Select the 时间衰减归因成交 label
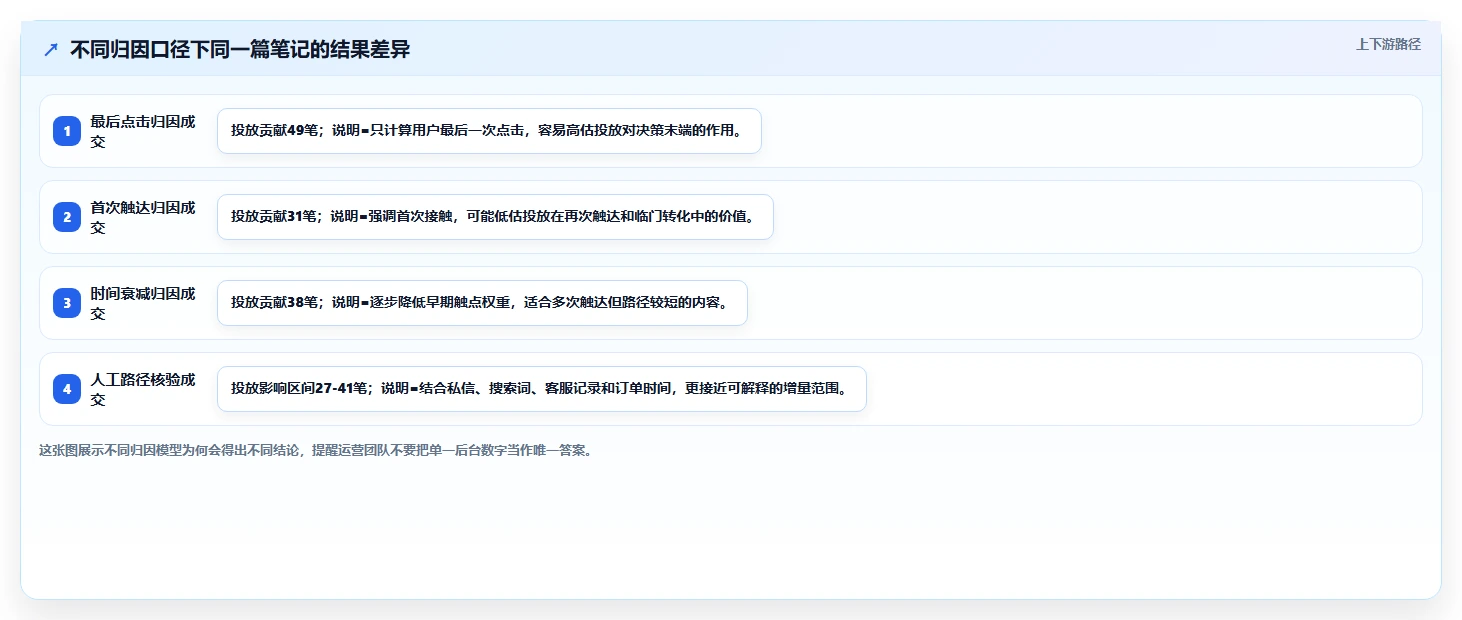1462x620 pixels. coord(143,303)
